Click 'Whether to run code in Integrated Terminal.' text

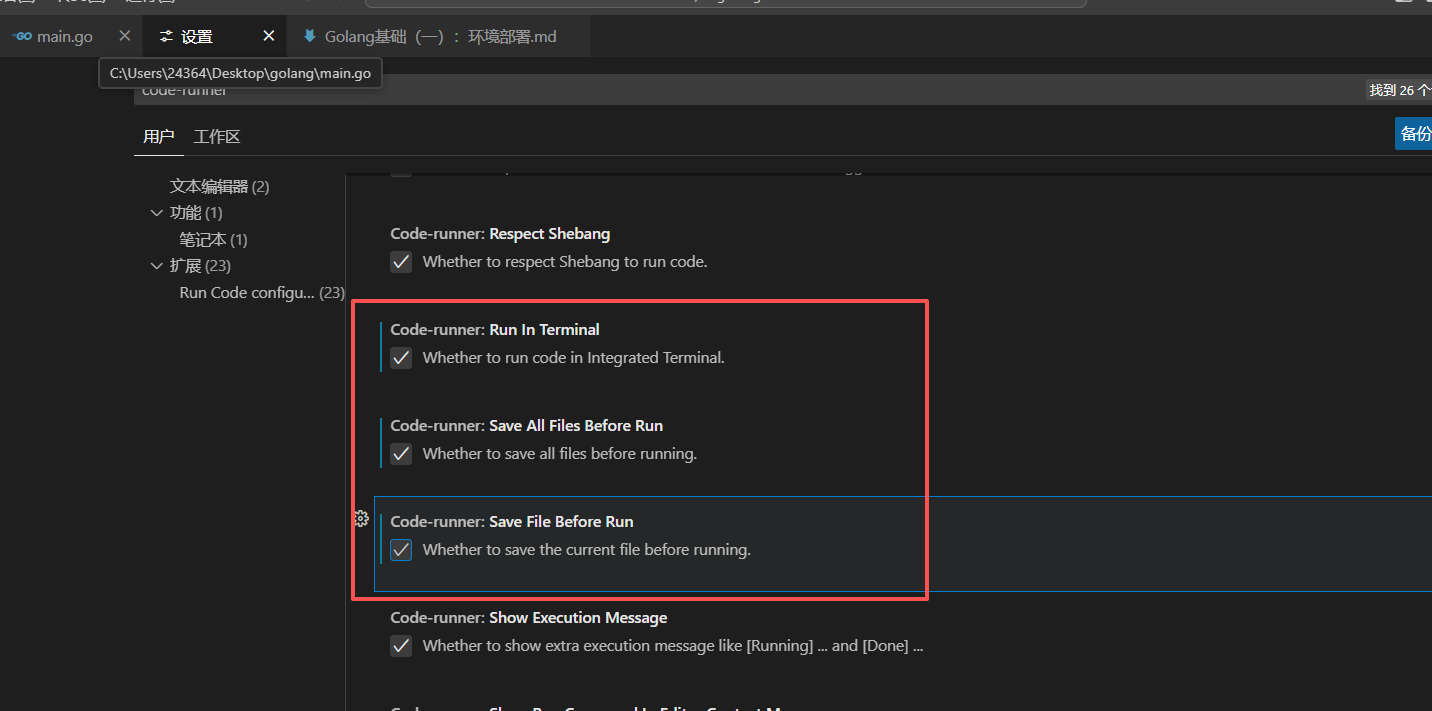(x=574, y=358)
